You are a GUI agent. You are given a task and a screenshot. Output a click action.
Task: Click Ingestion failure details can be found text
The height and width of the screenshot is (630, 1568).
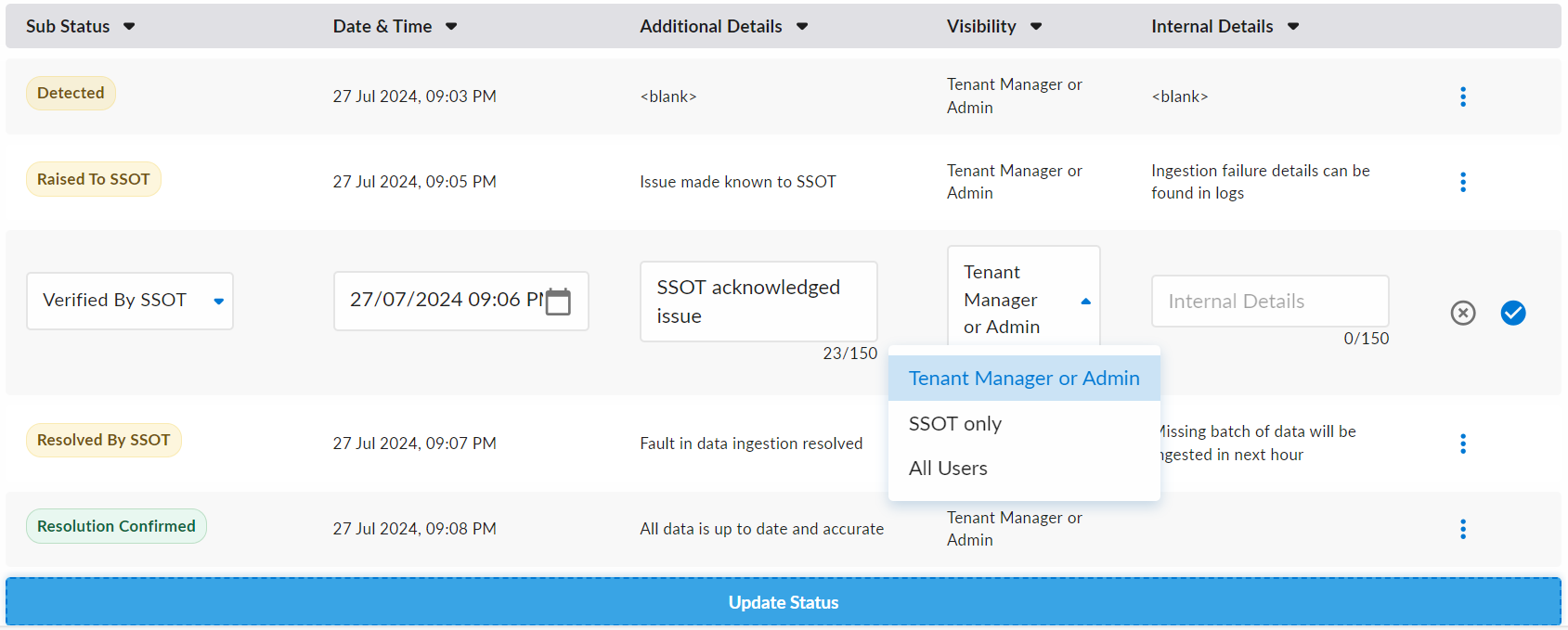pos(1261,182)
